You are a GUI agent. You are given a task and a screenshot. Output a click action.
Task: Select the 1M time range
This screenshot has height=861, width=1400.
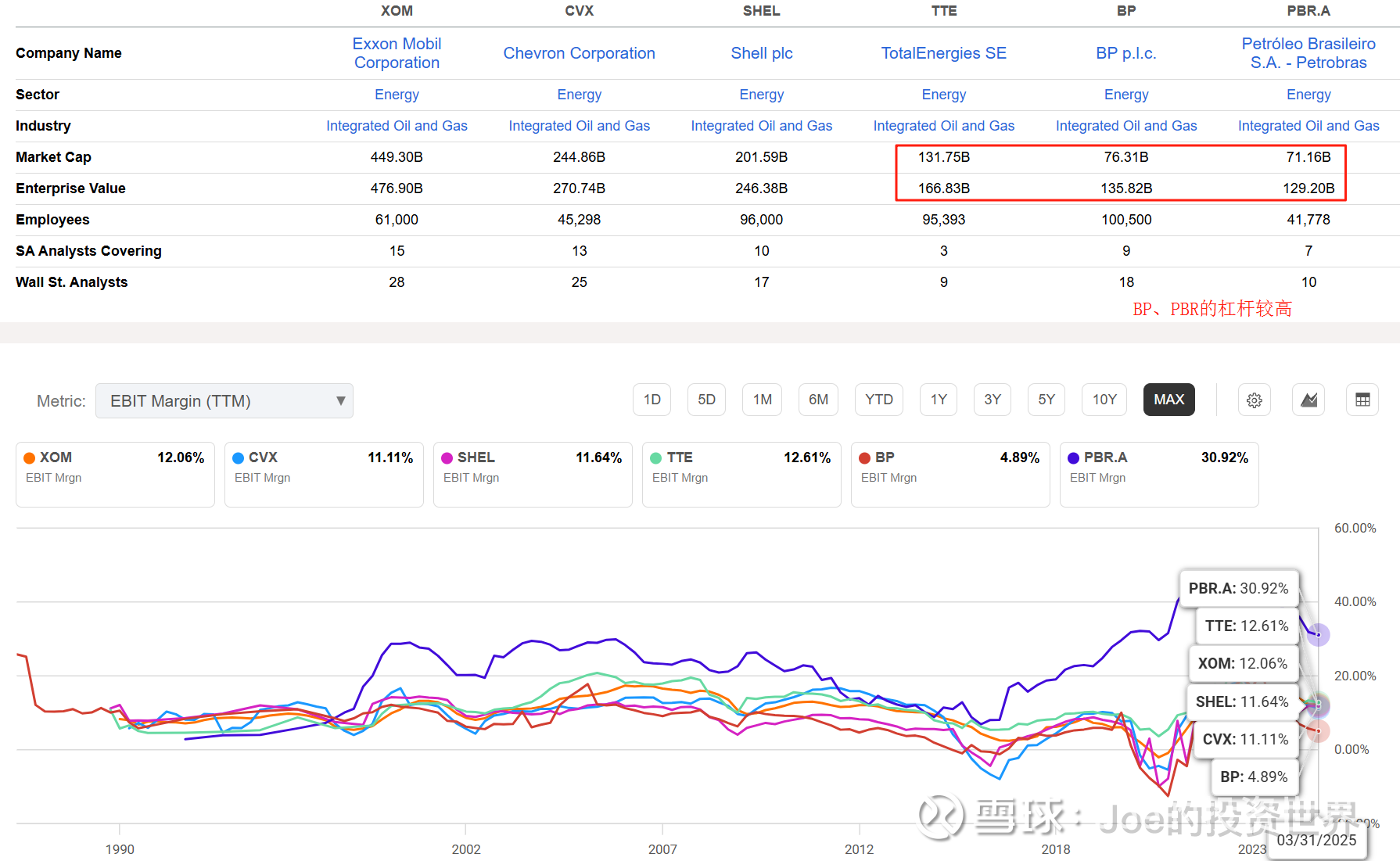[763, 400]
